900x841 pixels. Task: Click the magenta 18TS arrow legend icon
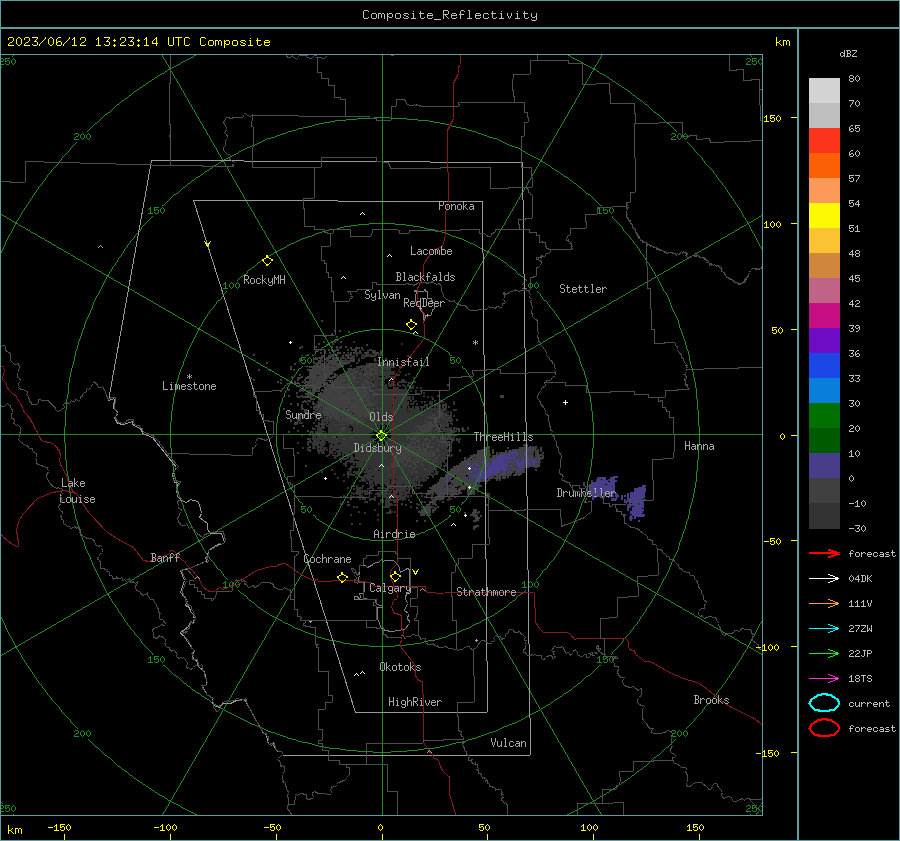point(824,679)
